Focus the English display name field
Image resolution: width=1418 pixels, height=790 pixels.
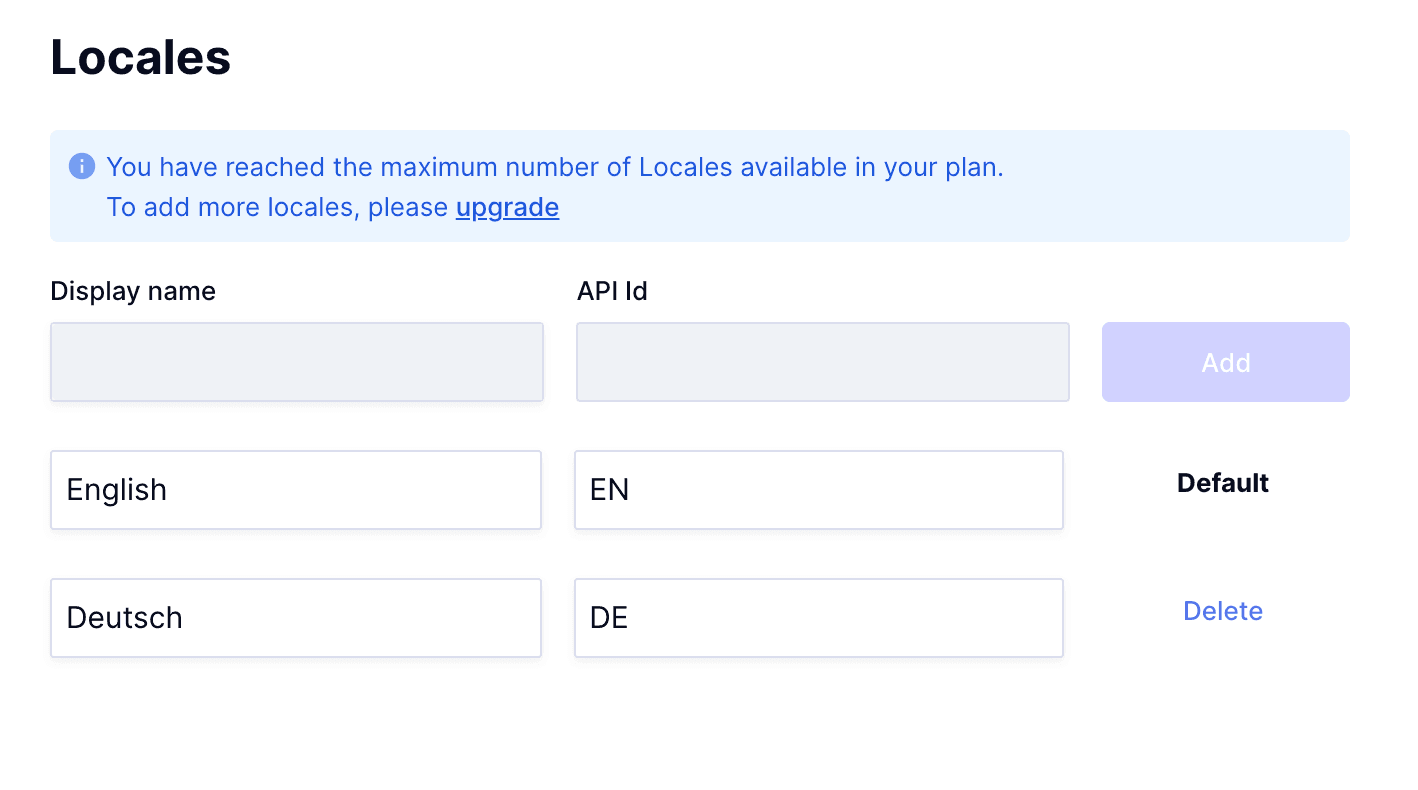click(x=296, y=490)
